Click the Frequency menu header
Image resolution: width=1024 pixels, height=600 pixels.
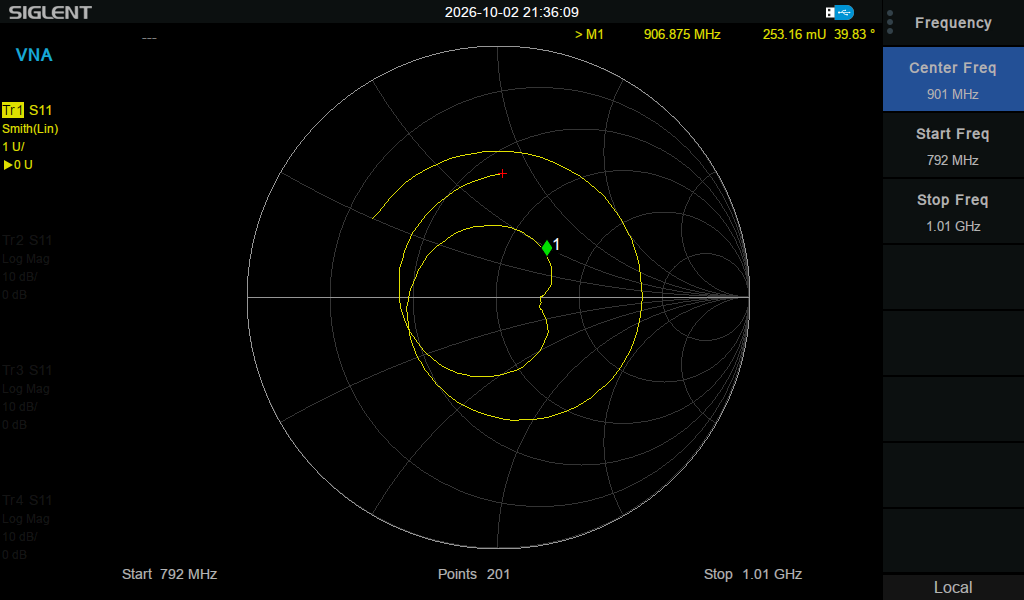[953, 23]
